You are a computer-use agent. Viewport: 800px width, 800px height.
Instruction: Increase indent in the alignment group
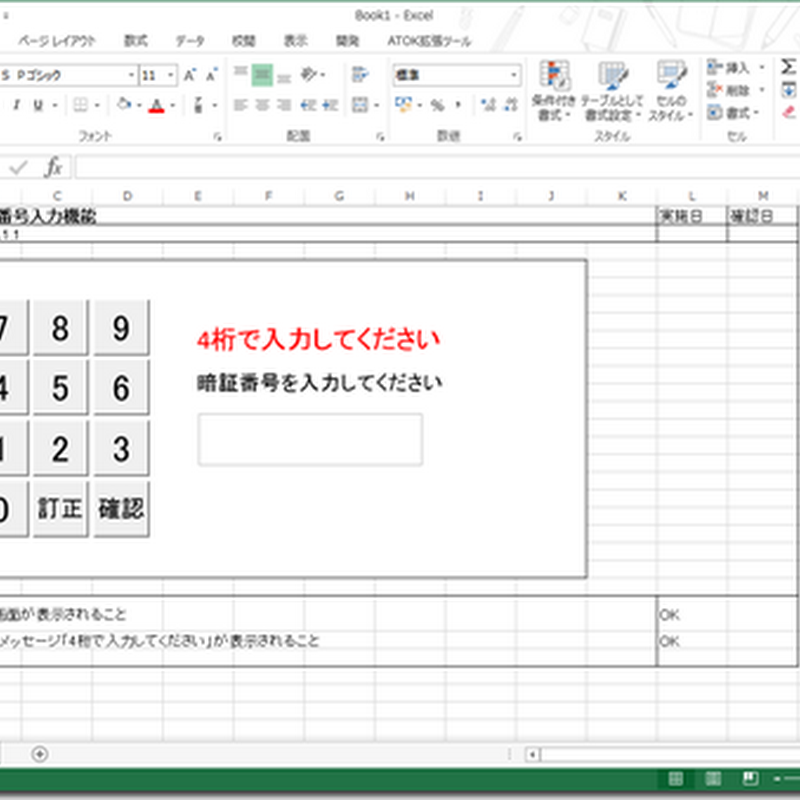pos(330,105)
